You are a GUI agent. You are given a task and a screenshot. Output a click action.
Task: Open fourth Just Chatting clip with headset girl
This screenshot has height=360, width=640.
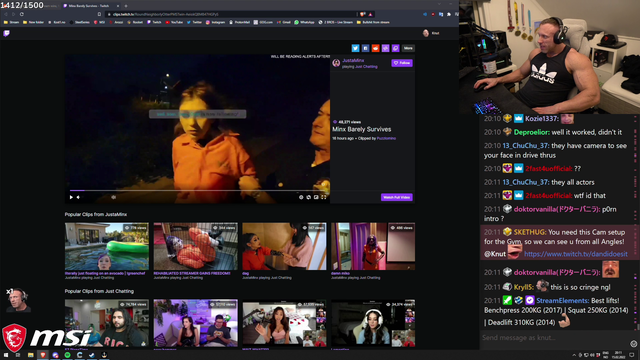[373, 323]
